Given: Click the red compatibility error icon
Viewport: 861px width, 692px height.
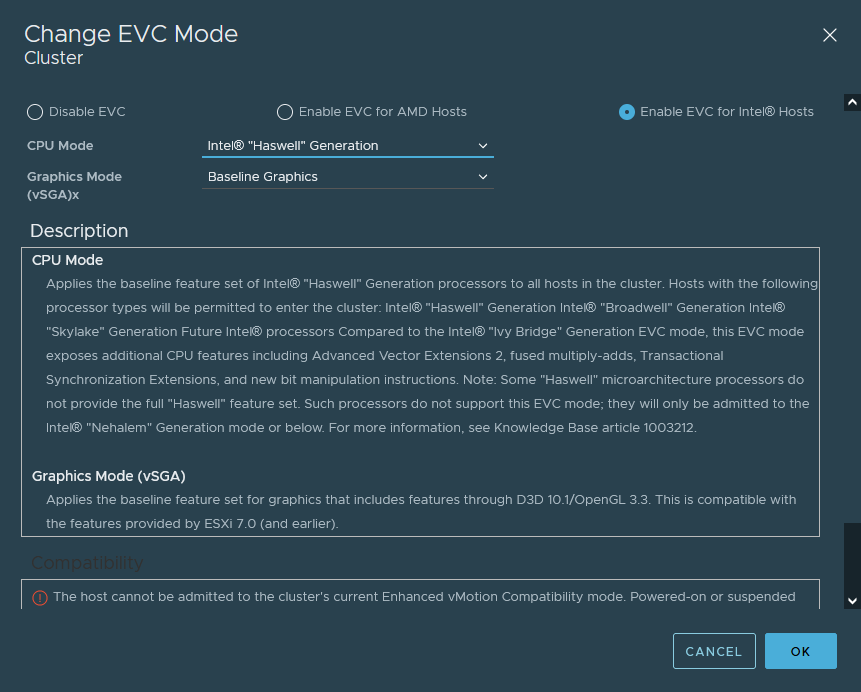Looking at the screenshot, I should point(40,598).
